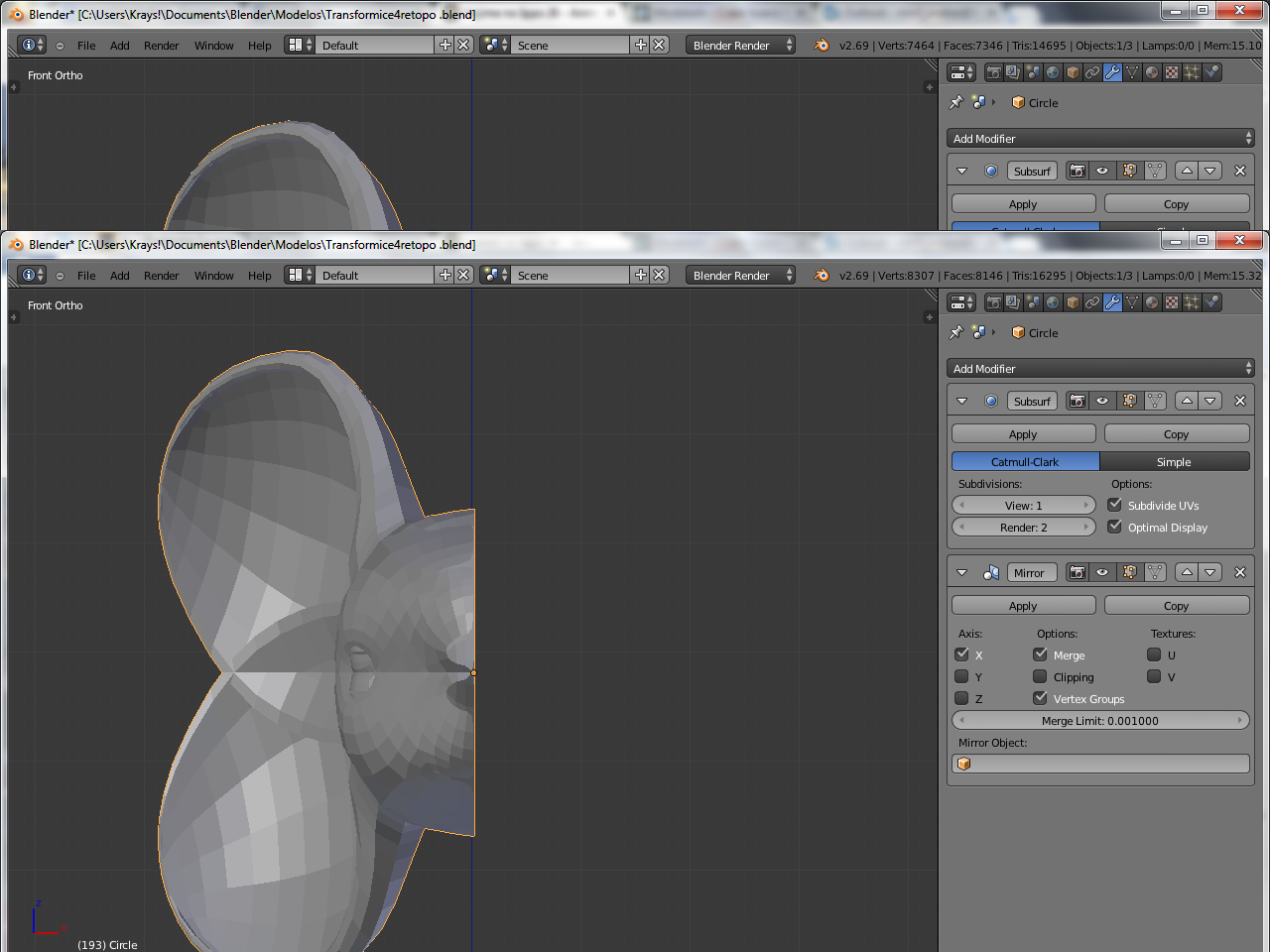Open Blender Render engine dropdown in back window
This screenshot has width=1270, height=952.
[741, 45]
